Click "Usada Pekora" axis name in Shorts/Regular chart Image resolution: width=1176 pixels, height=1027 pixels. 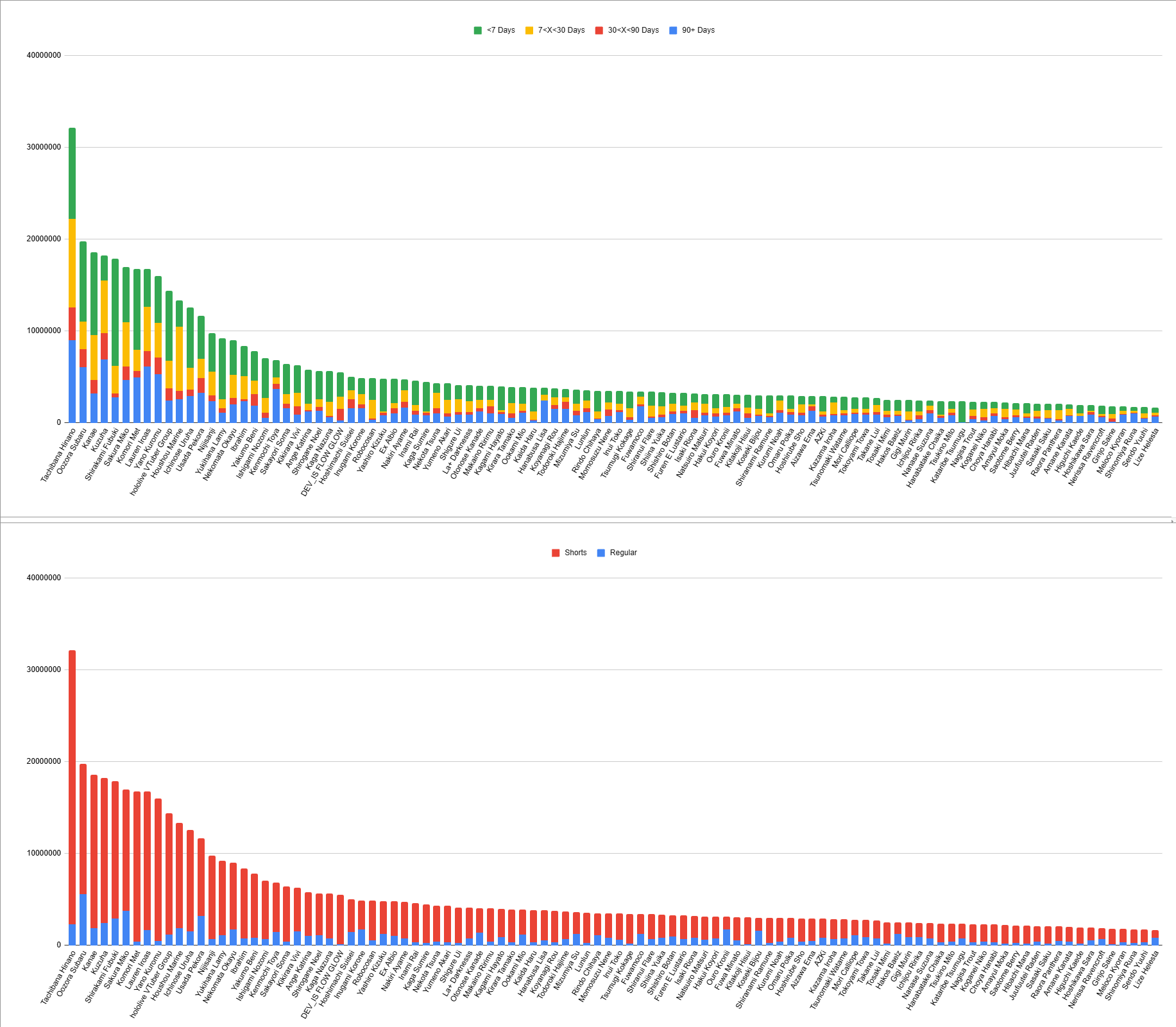(190, 971)
